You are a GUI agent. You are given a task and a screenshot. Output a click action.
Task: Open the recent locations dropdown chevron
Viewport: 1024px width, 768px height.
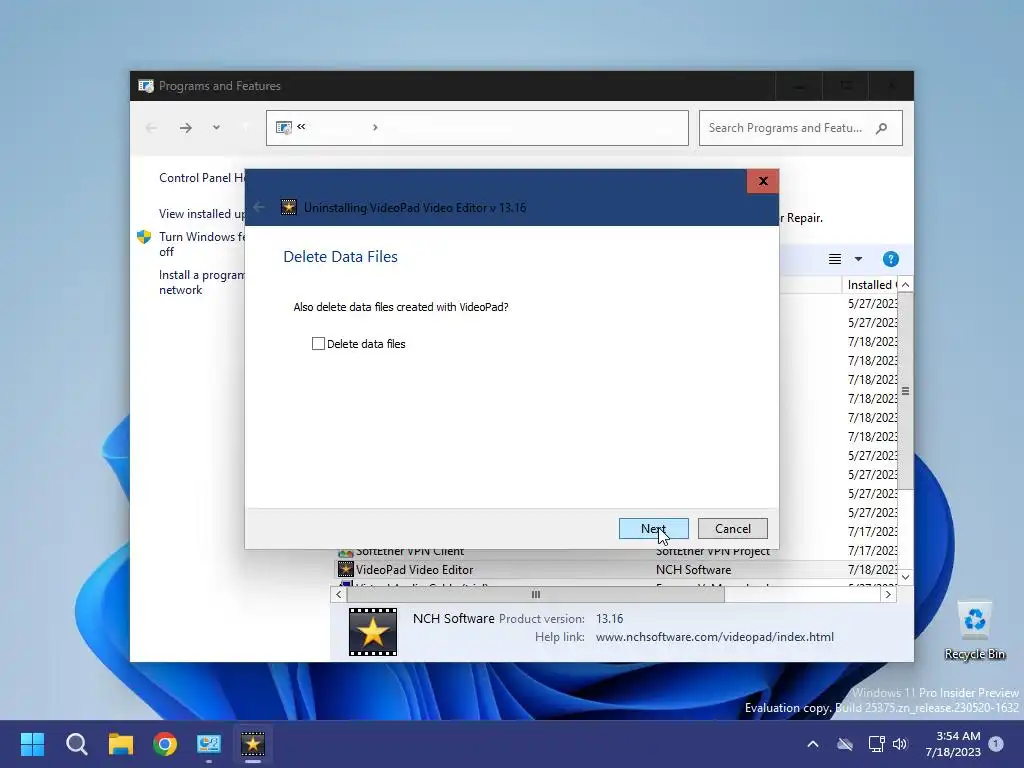coord(216,128)
